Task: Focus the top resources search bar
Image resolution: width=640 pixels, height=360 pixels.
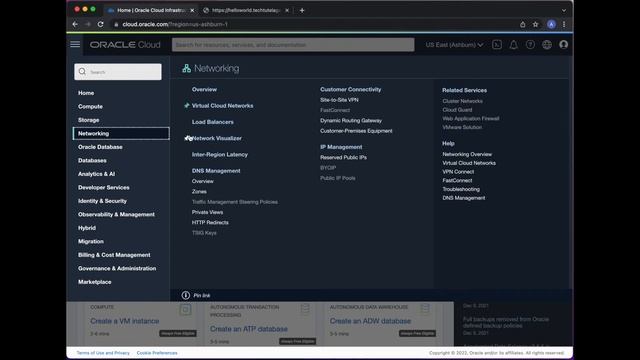Action: [293, 44]
